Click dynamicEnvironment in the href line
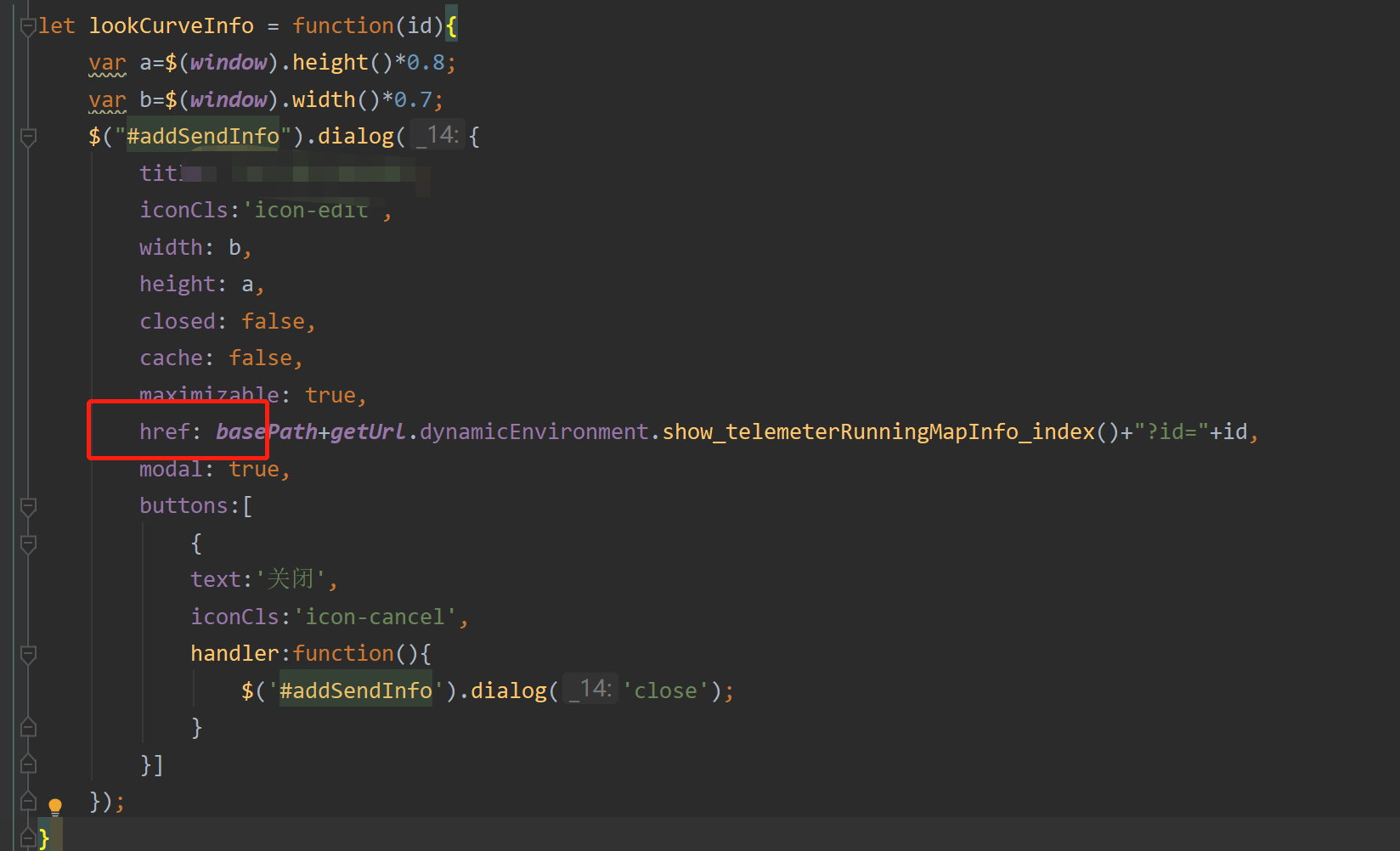1400x851 pixels. (x=534, y=431)
